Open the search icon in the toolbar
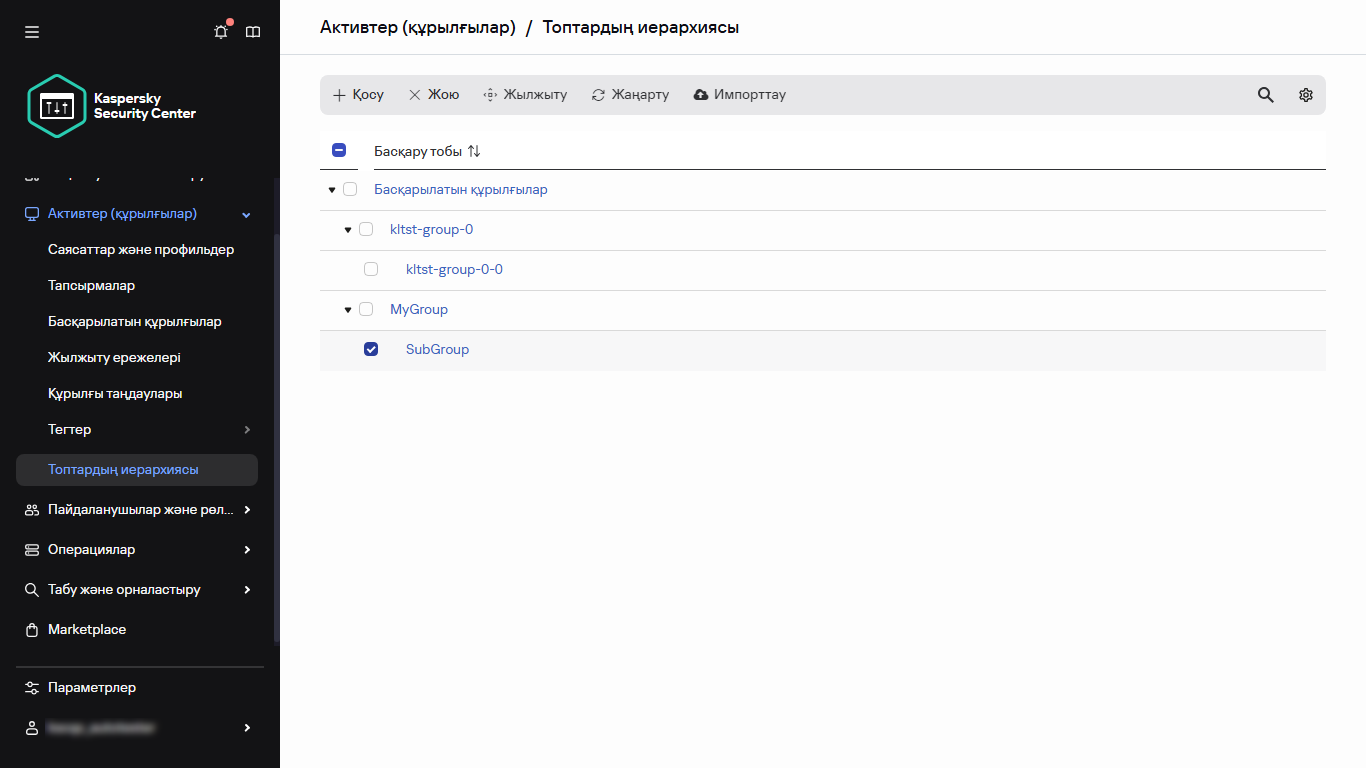Screen dimensions: 1366x768 click(x=1265, y=94)
